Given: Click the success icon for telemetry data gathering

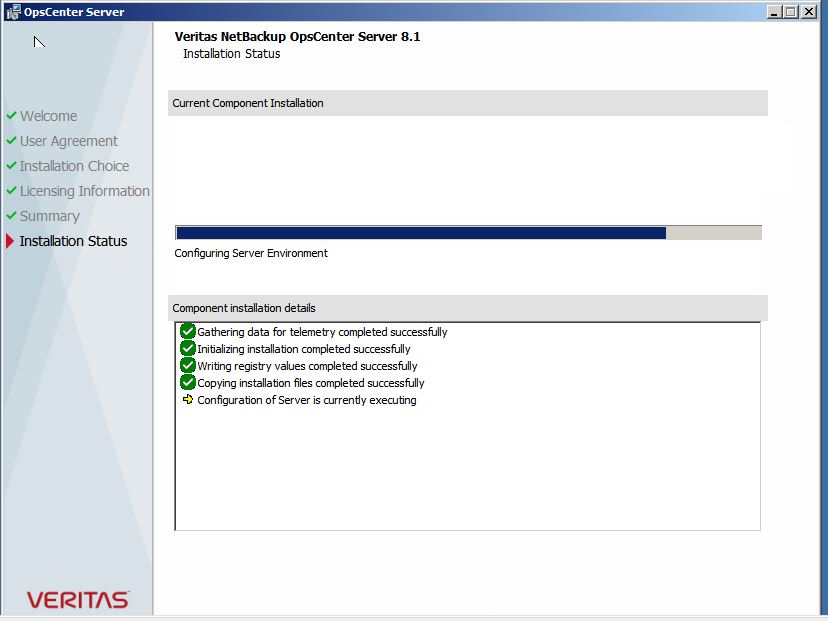Looking at the screenshot, I should coord(187,331).
